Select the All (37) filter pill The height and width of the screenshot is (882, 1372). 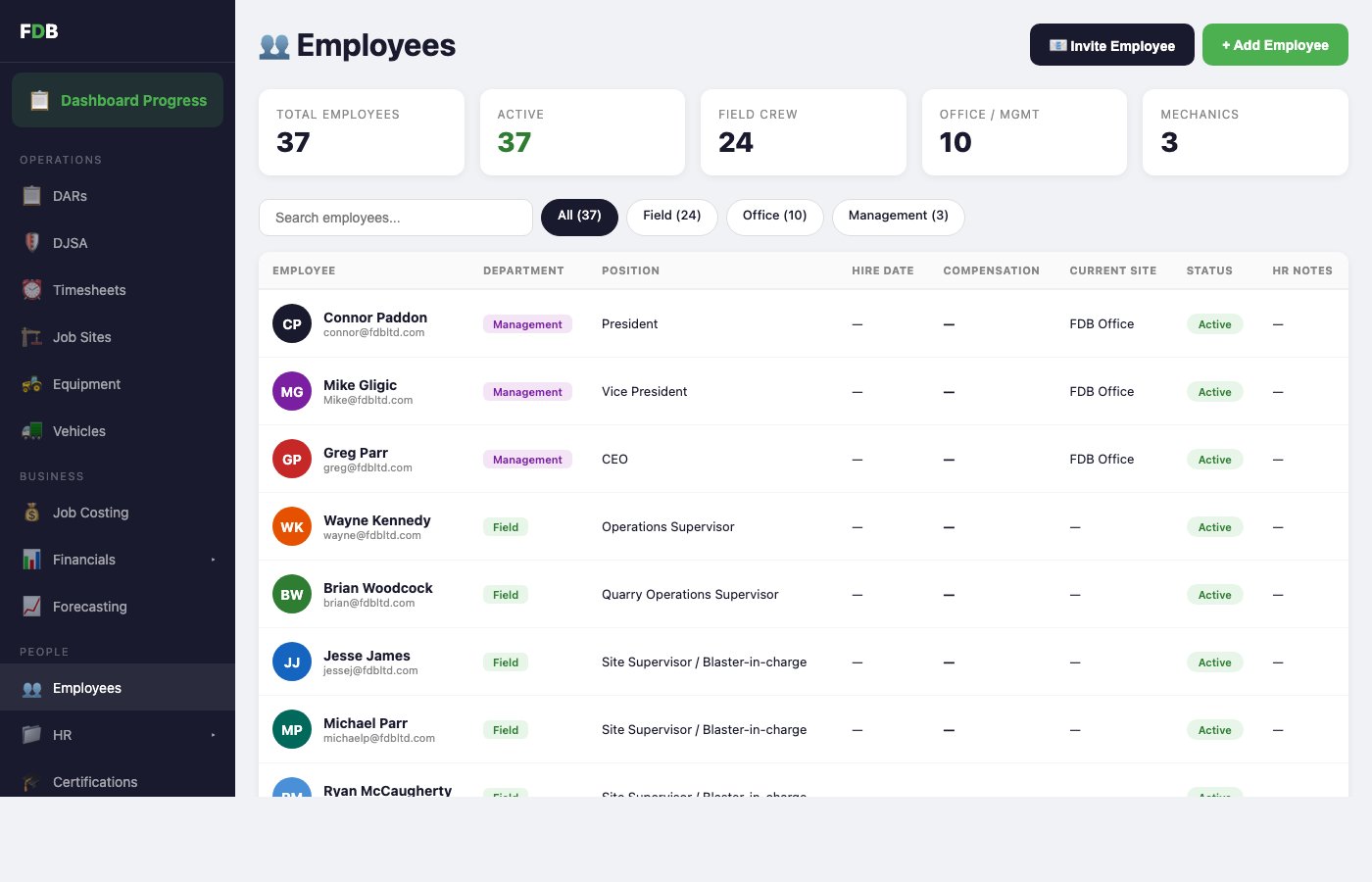[579, 217]
